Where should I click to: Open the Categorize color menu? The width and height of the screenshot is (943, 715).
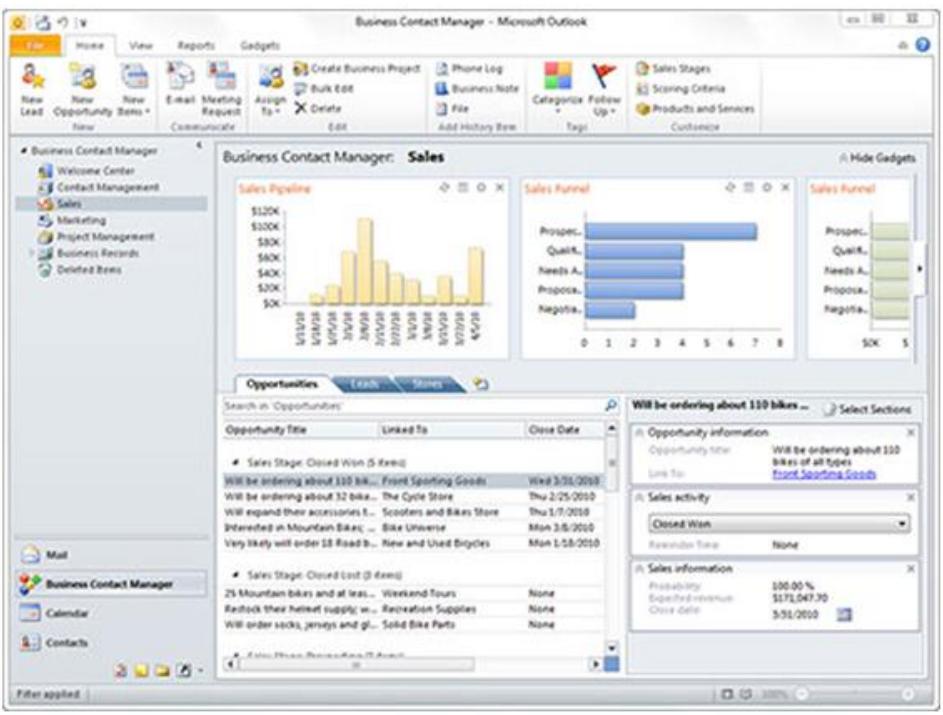pyautogui.click(x=558, y=88)
